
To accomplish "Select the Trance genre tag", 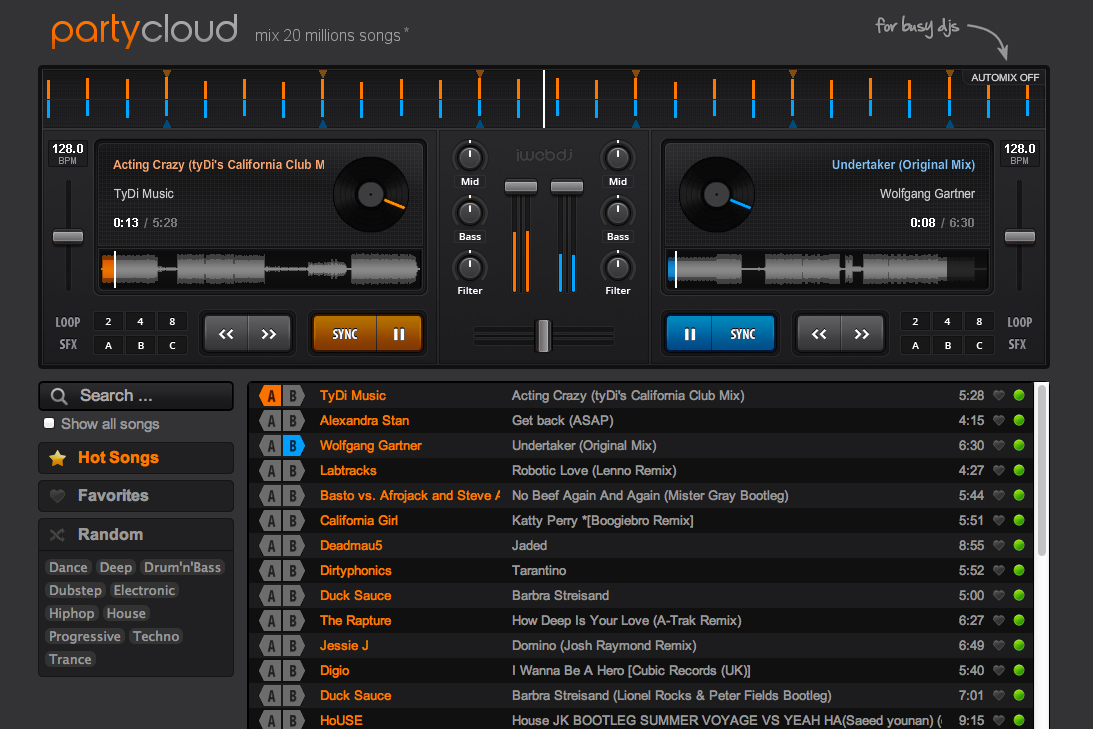I will 70,659.
